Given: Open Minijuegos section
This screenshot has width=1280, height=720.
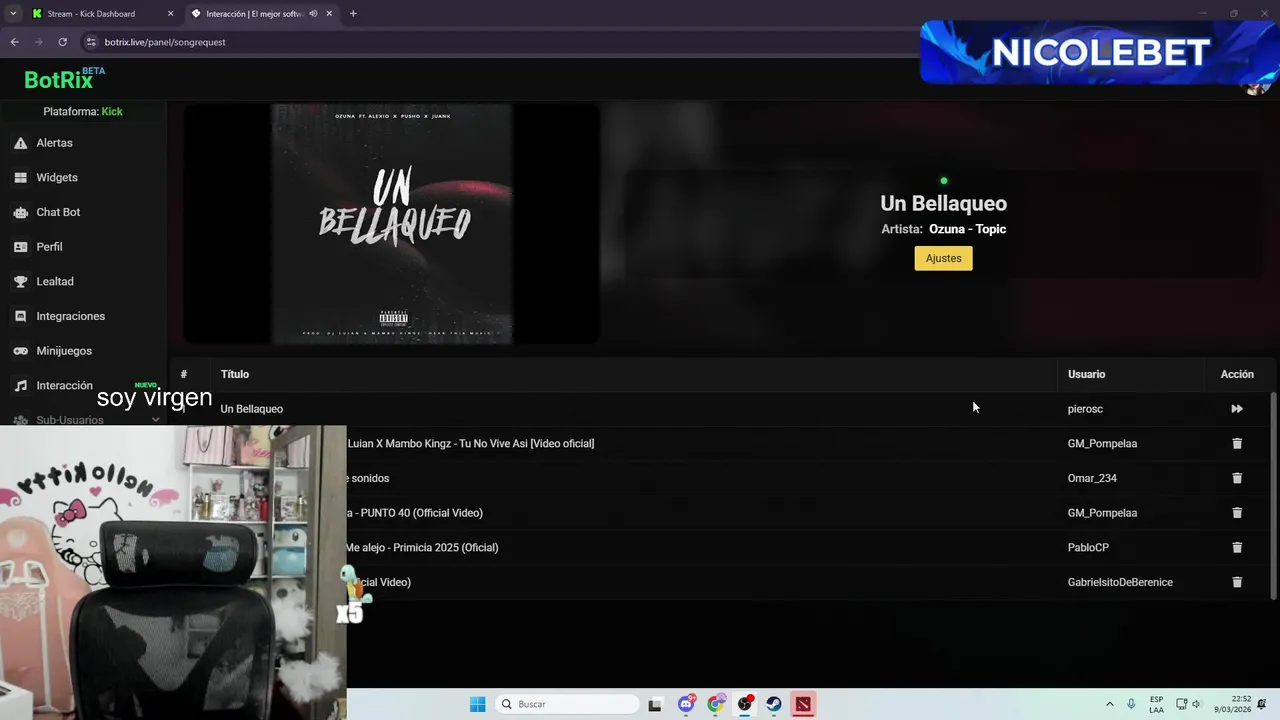Looking at the screenshot, I should (64, 351).
